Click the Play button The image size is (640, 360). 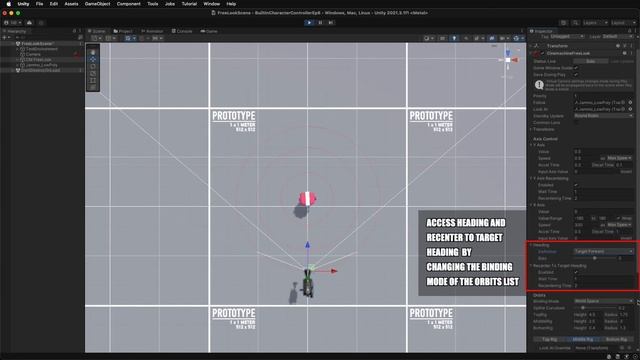pyautogui.click(x=309, y=22)
